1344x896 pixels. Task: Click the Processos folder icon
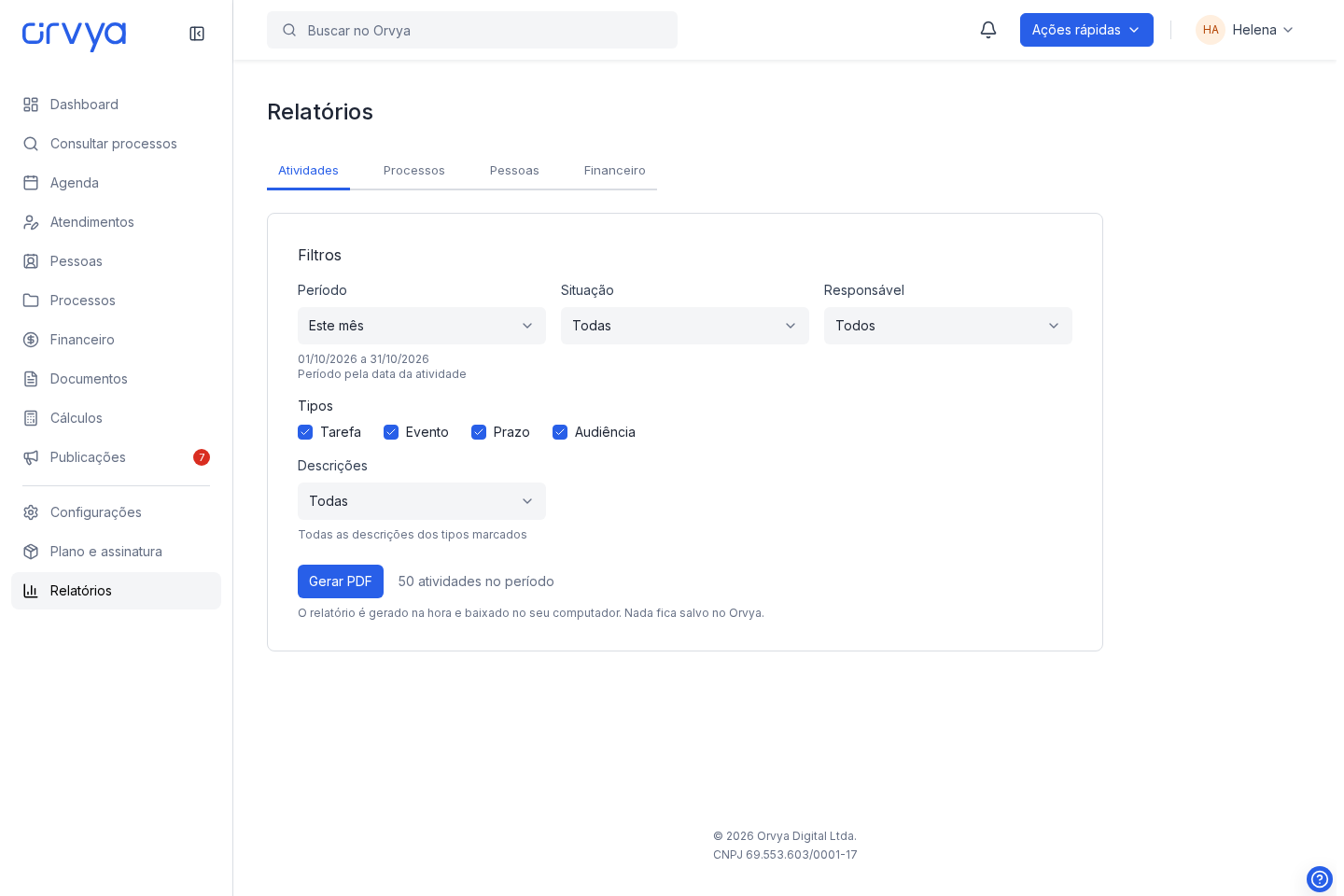coord(31,301)
